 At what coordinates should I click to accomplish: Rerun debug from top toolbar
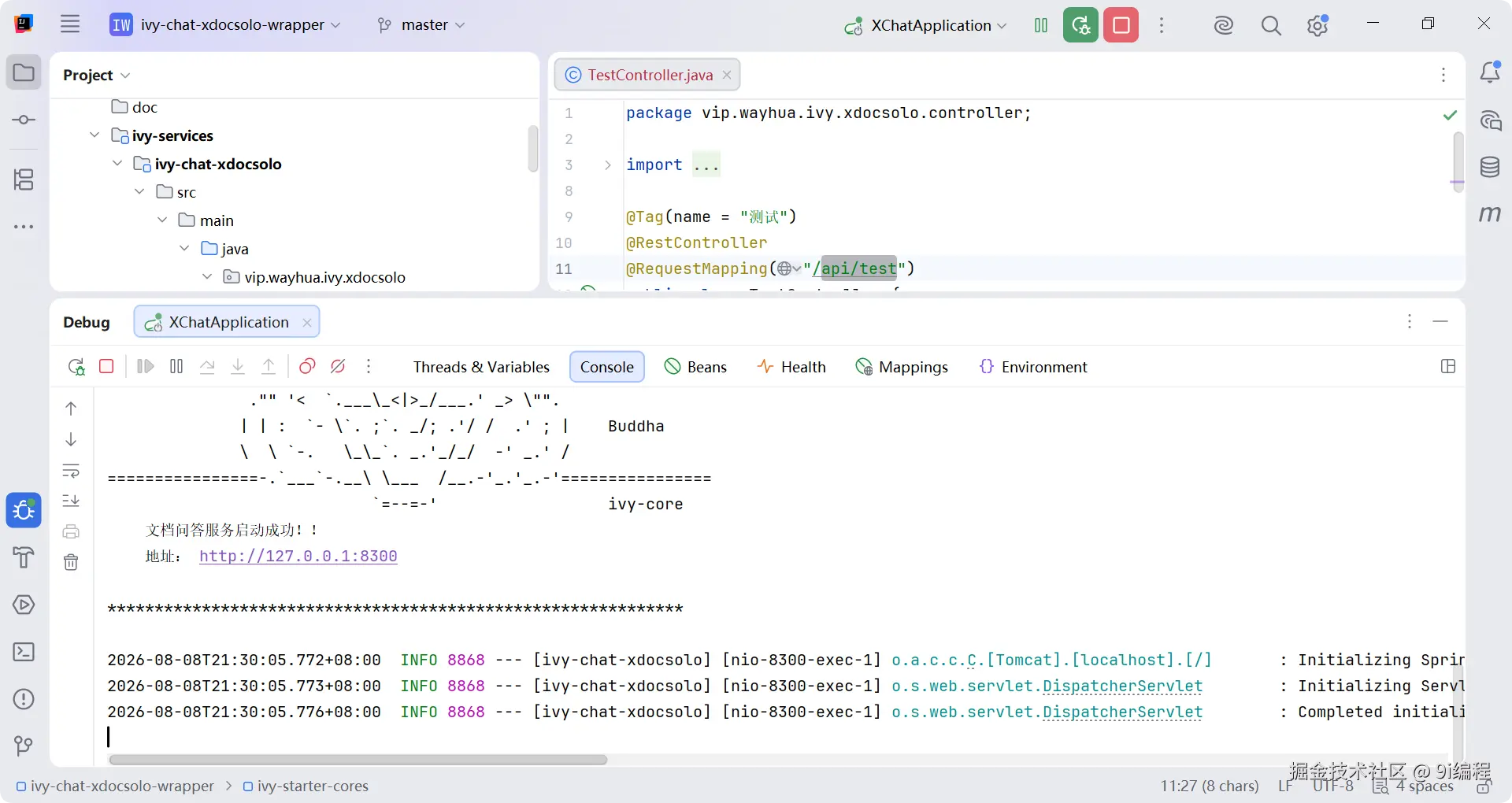coord(1080,25)
